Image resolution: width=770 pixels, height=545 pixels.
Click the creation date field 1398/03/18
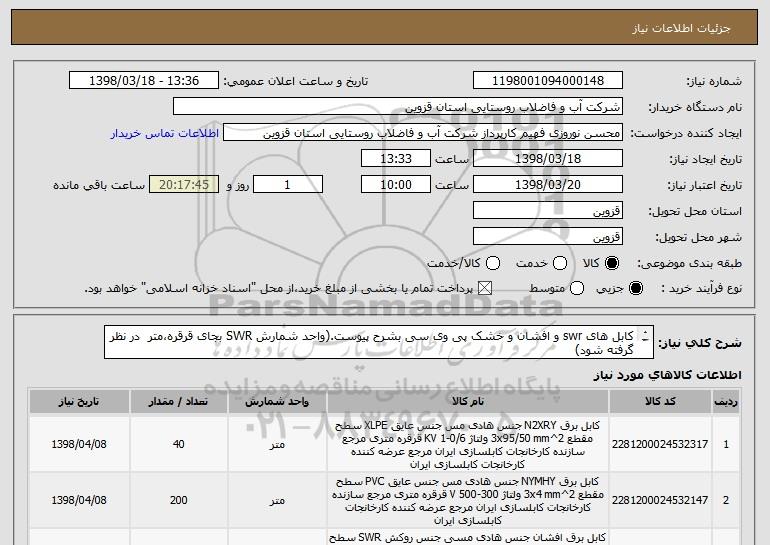pyautogui.click(x=548, y=159)
